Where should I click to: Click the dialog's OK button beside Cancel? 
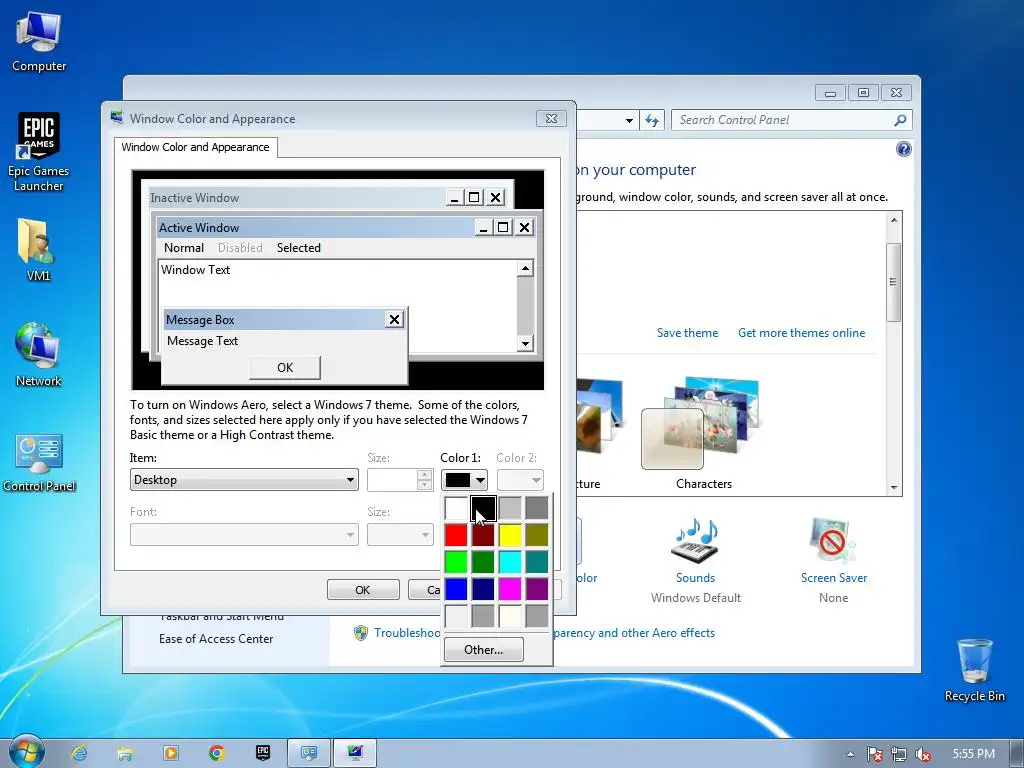coord(363,590)
